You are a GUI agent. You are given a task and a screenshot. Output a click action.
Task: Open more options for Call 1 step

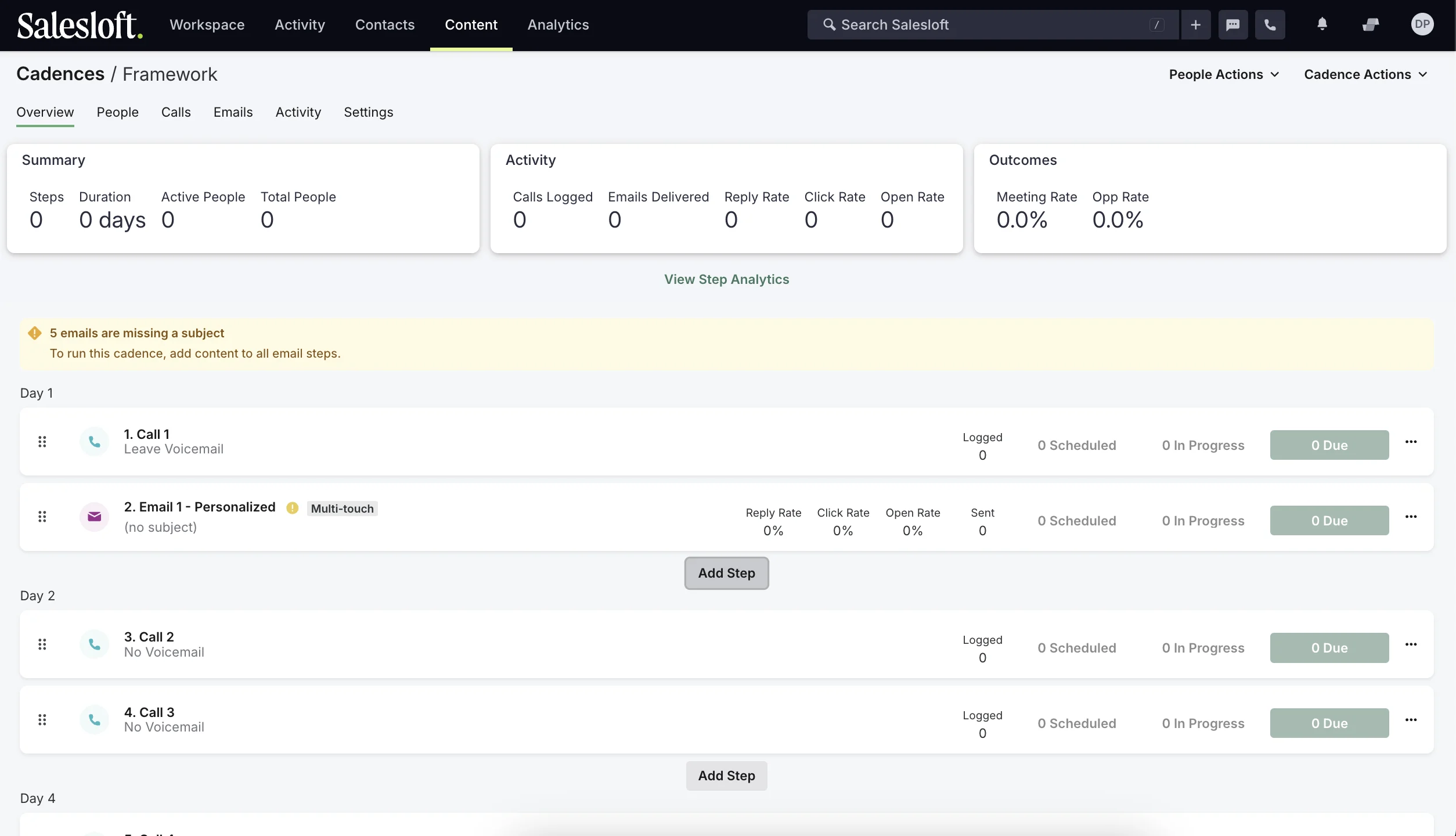[1411, 442]
